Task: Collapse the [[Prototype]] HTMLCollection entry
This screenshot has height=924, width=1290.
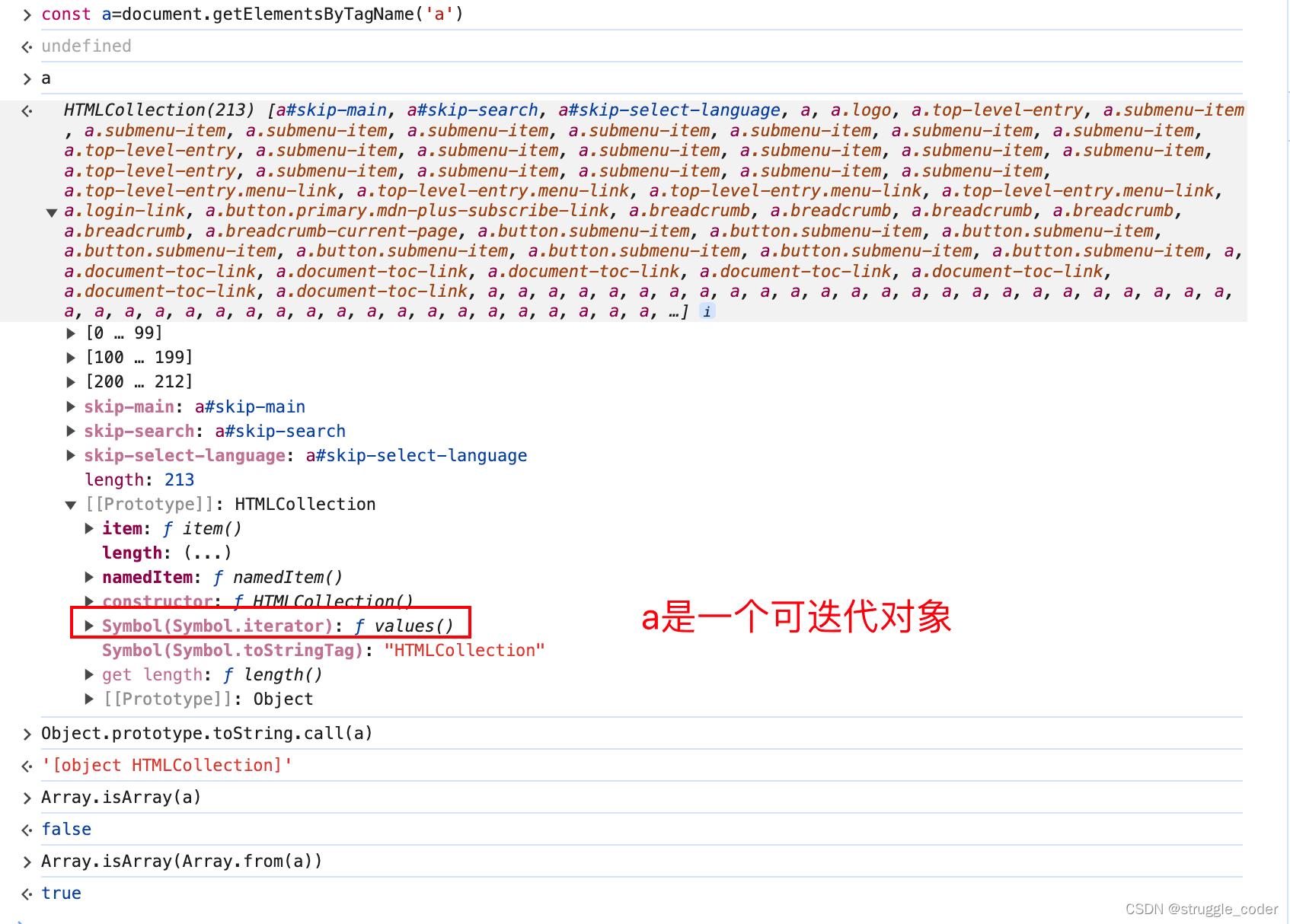Action: [71, 504]
